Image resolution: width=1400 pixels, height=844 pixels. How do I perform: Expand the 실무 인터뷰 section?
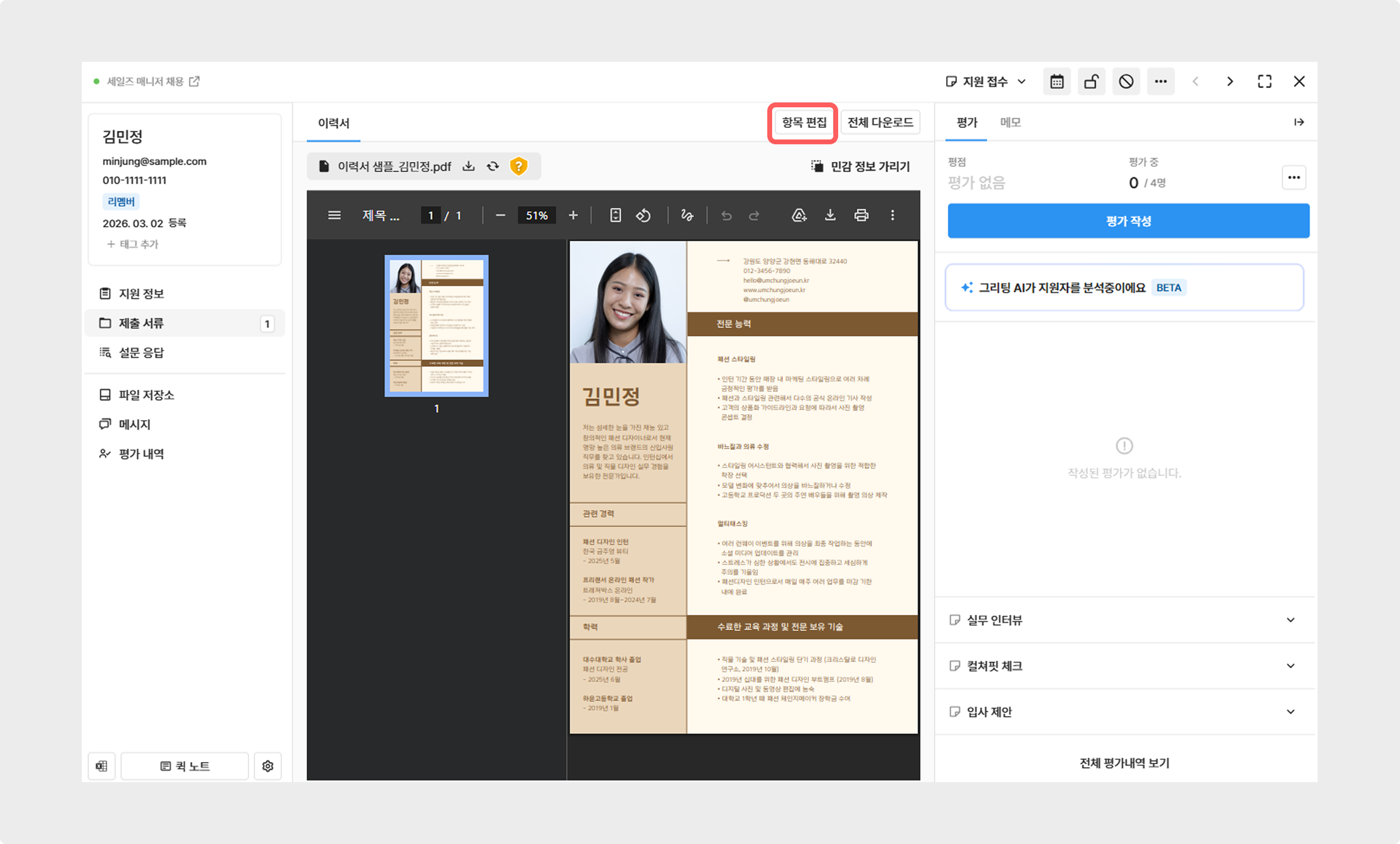pos(1125,620)
